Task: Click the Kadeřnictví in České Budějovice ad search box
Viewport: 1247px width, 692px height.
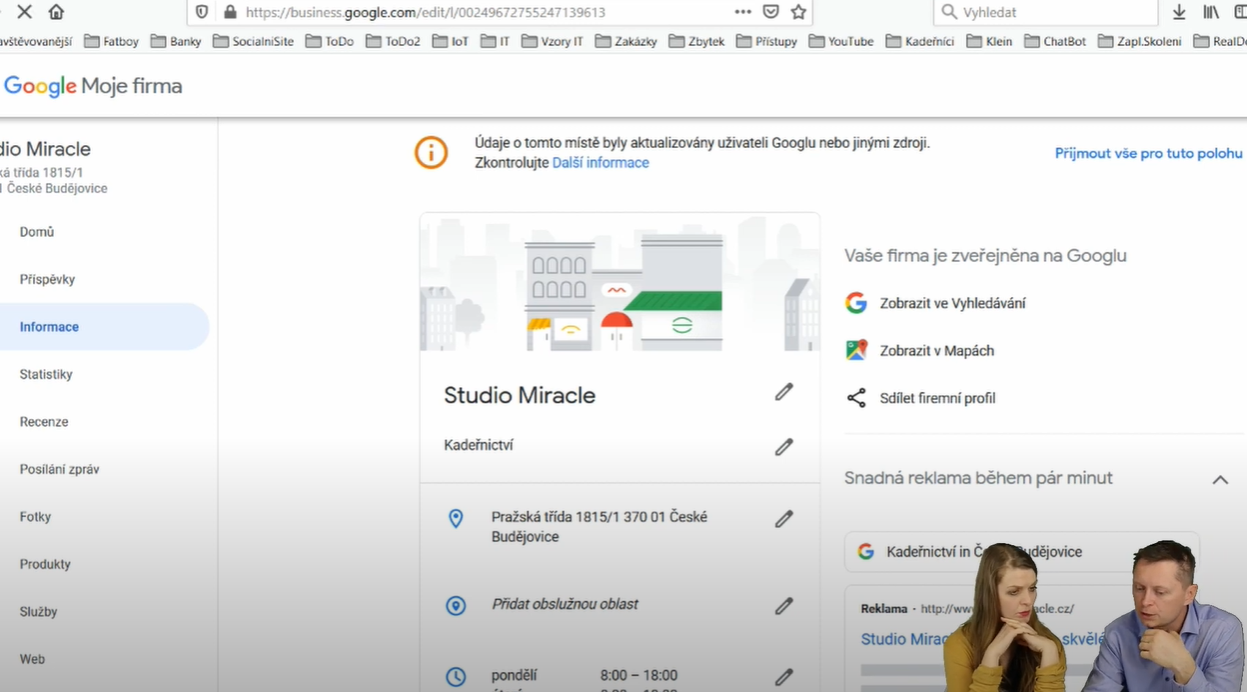Action: pos(1022,552)
